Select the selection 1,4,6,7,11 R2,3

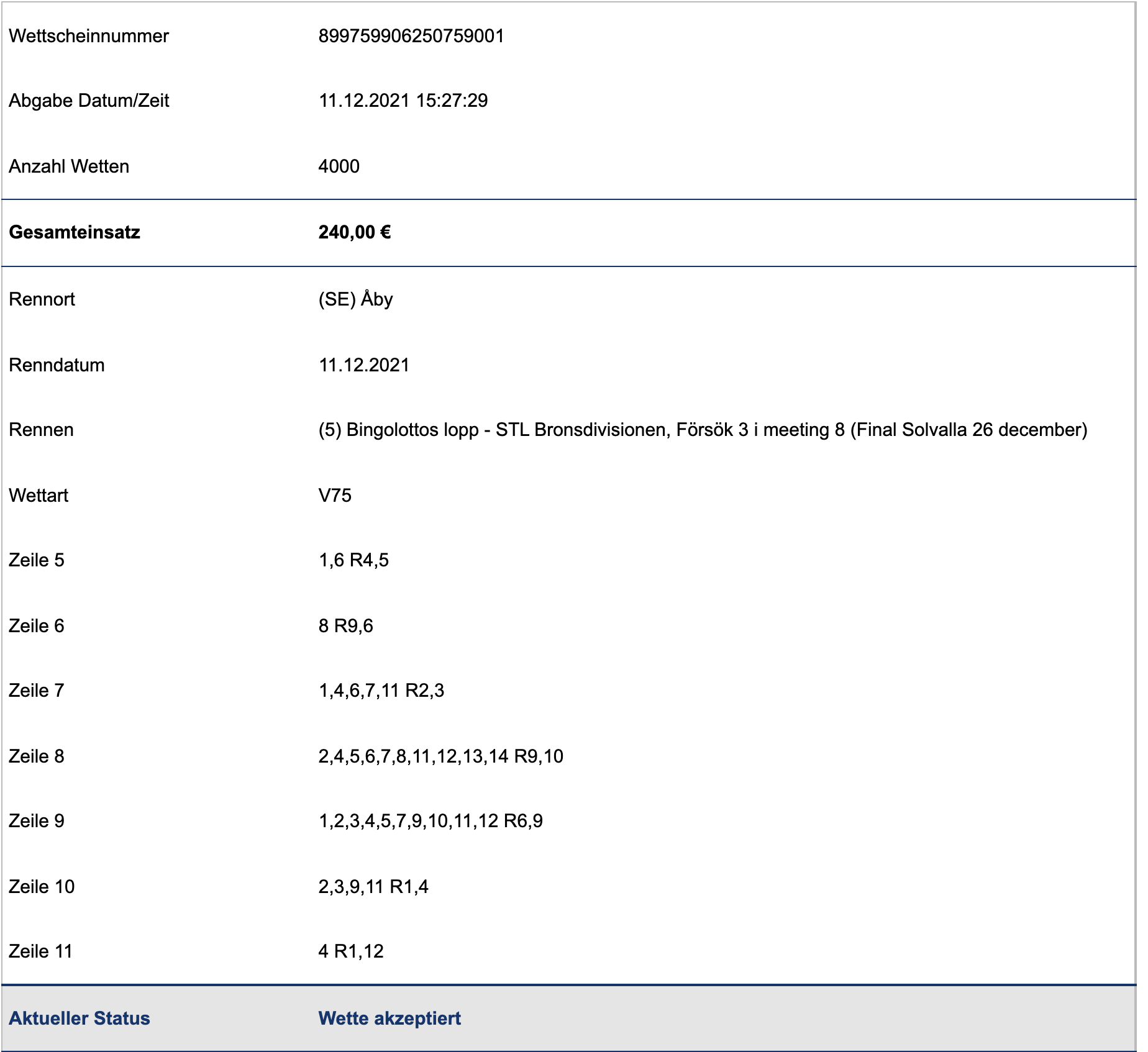[x=381, y=691]
